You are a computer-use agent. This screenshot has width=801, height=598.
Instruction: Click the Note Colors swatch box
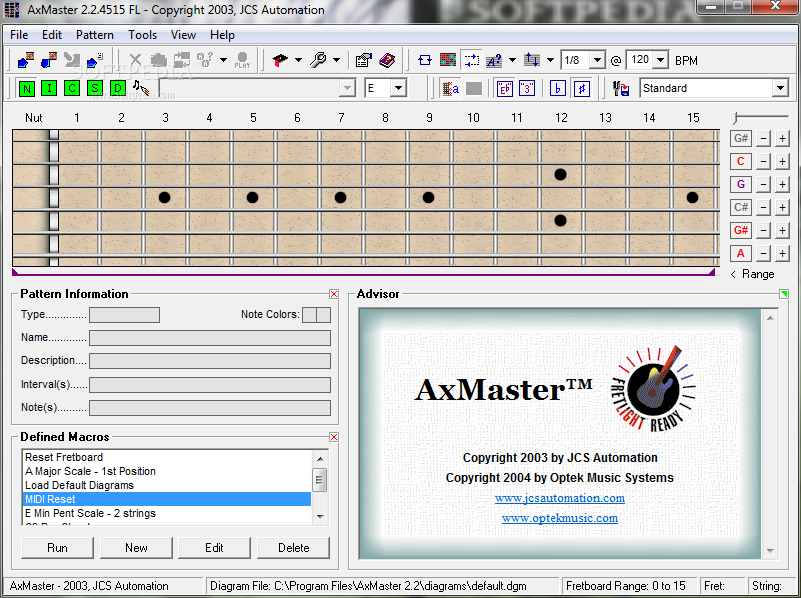316,315
